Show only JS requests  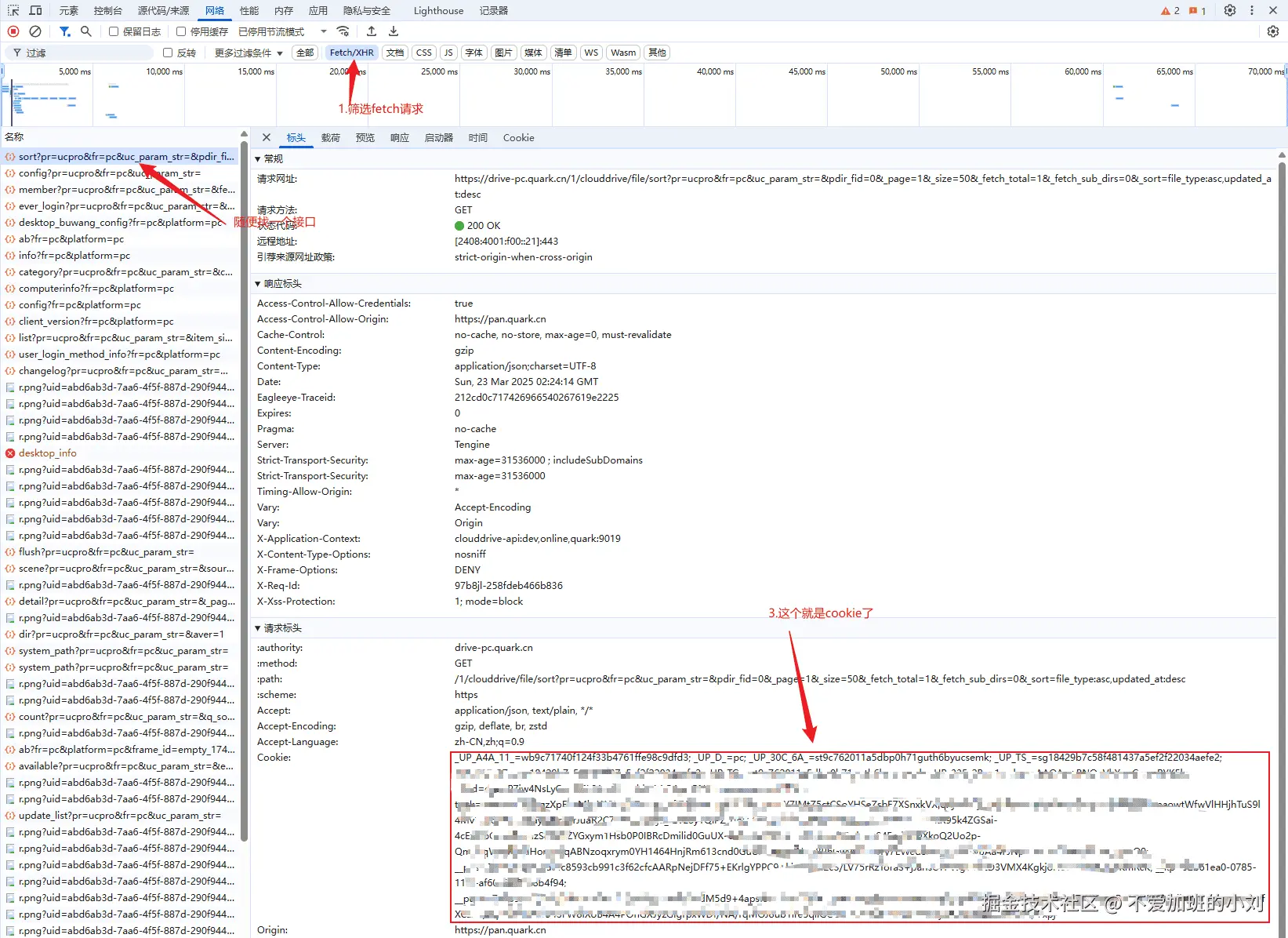coord(448,53)
